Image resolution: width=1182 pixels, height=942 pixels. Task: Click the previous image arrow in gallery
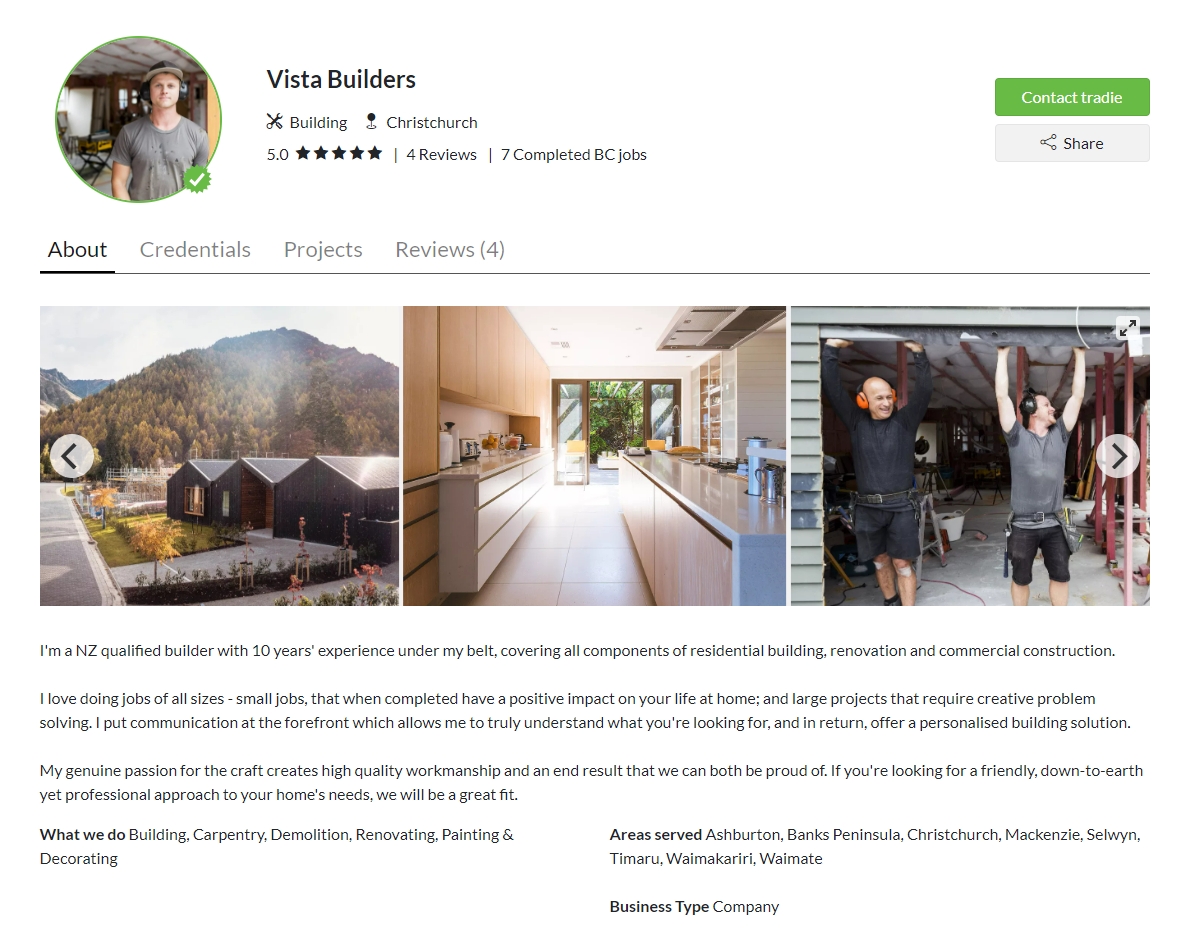point(72,456)
